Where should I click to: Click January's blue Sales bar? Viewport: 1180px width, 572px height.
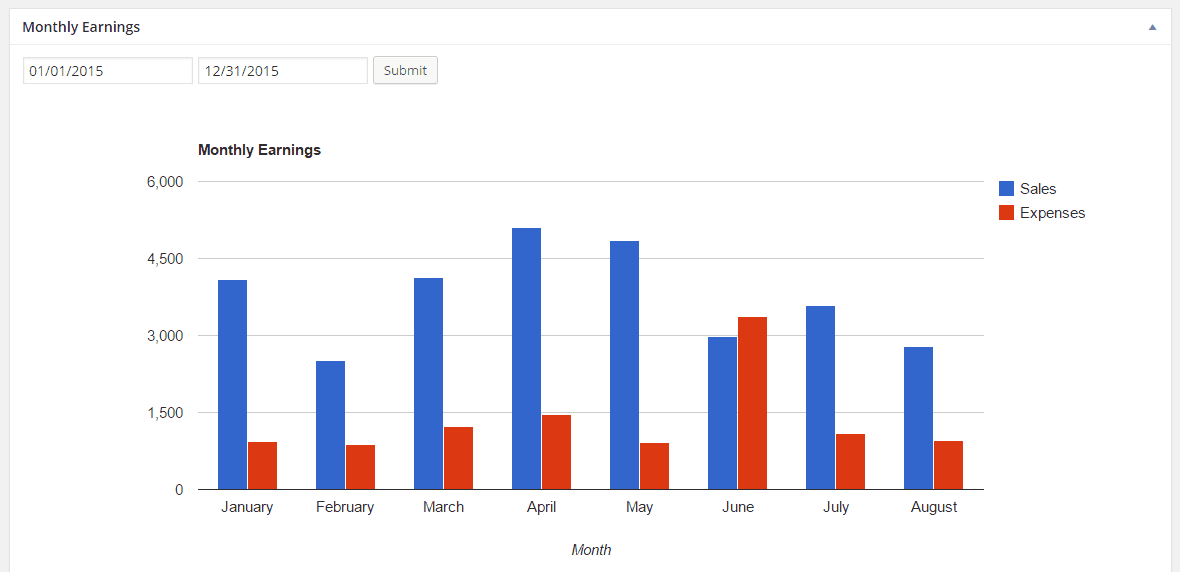coord(232,385)
